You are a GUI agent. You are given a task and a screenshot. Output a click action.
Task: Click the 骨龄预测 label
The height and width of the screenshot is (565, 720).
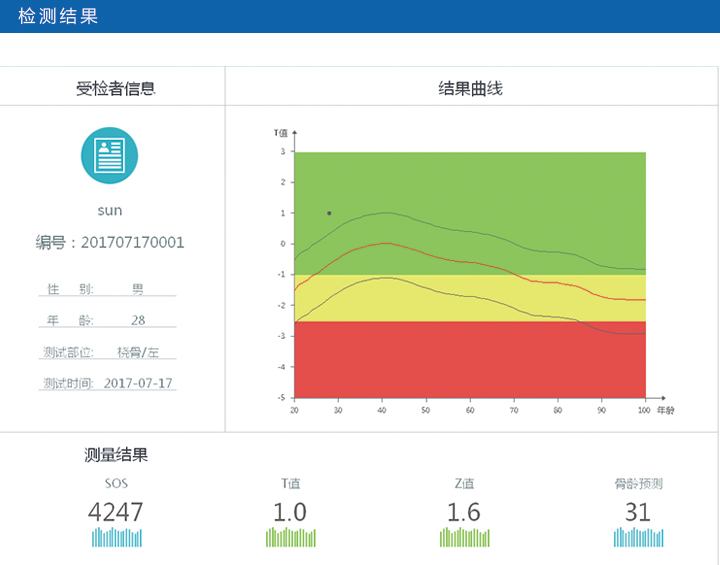pos(638,483)
